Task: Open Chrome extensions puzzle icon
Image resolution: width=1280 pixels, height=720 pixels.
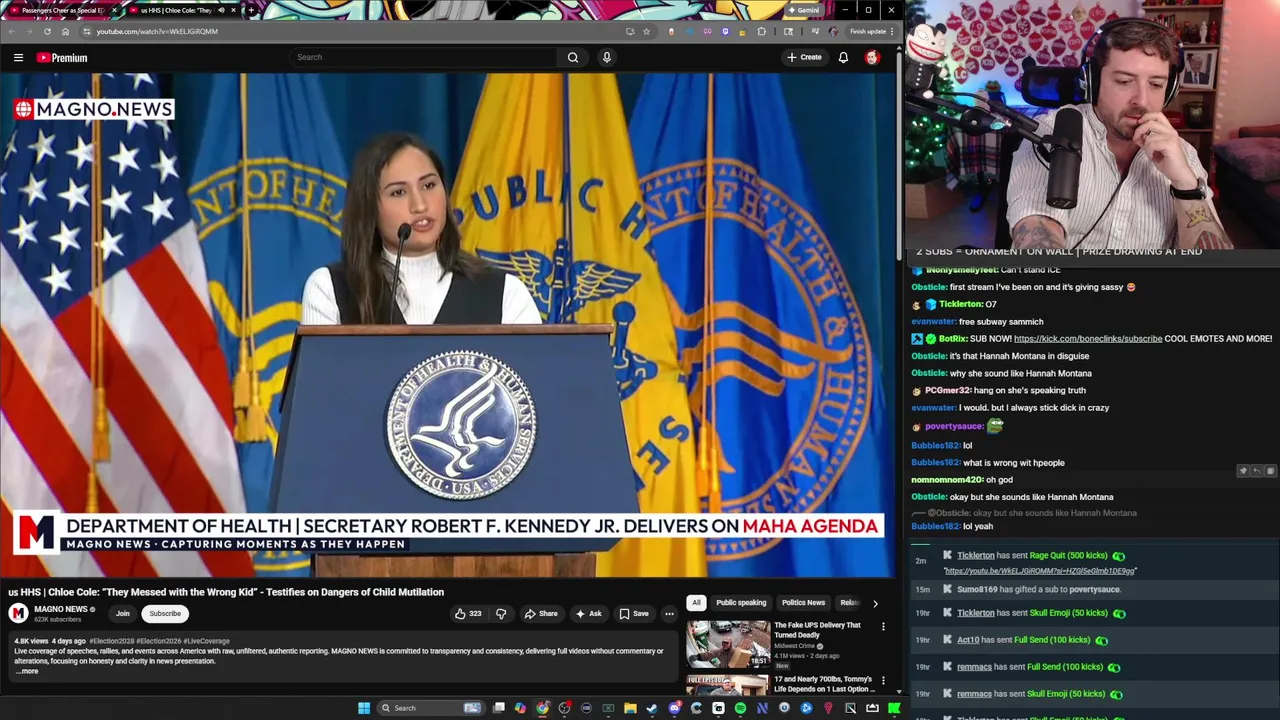Action: [x=762, y=31]
